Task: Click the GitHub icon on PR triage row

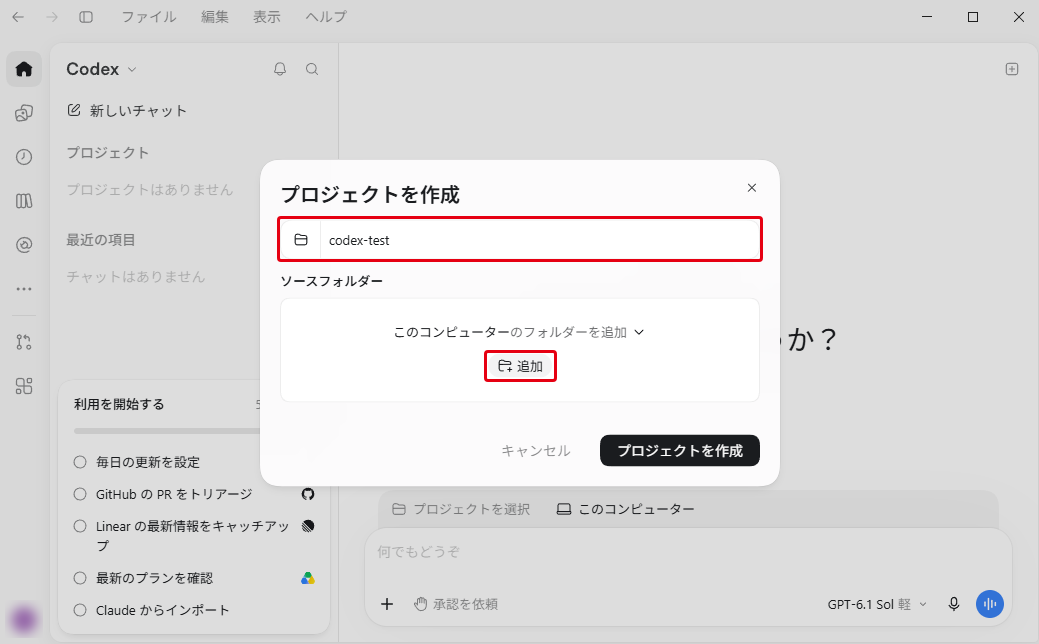Action: click(x=307, y=494)
